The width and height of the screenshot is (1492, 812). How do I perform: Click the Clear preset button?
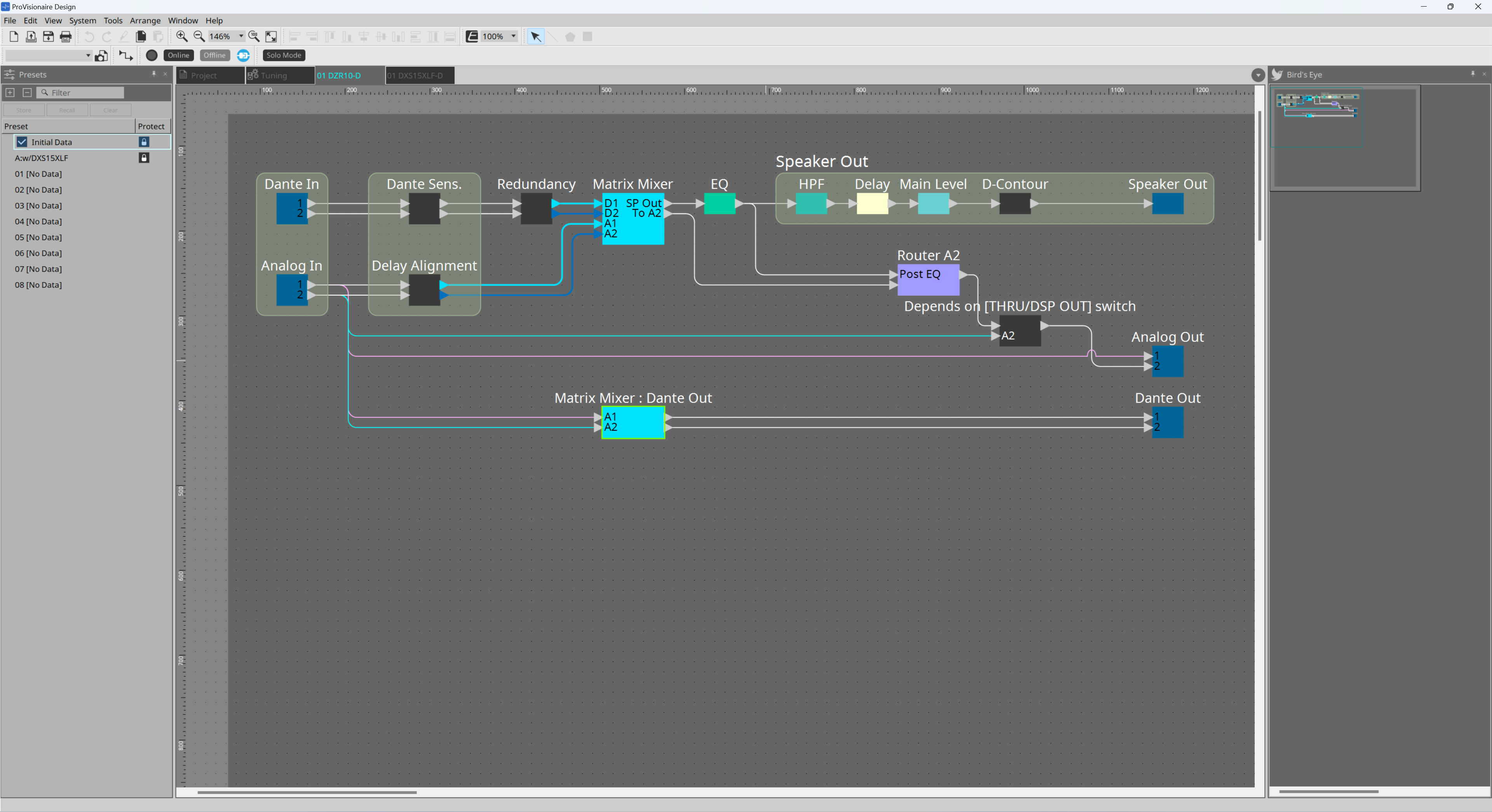pos(111,110)
